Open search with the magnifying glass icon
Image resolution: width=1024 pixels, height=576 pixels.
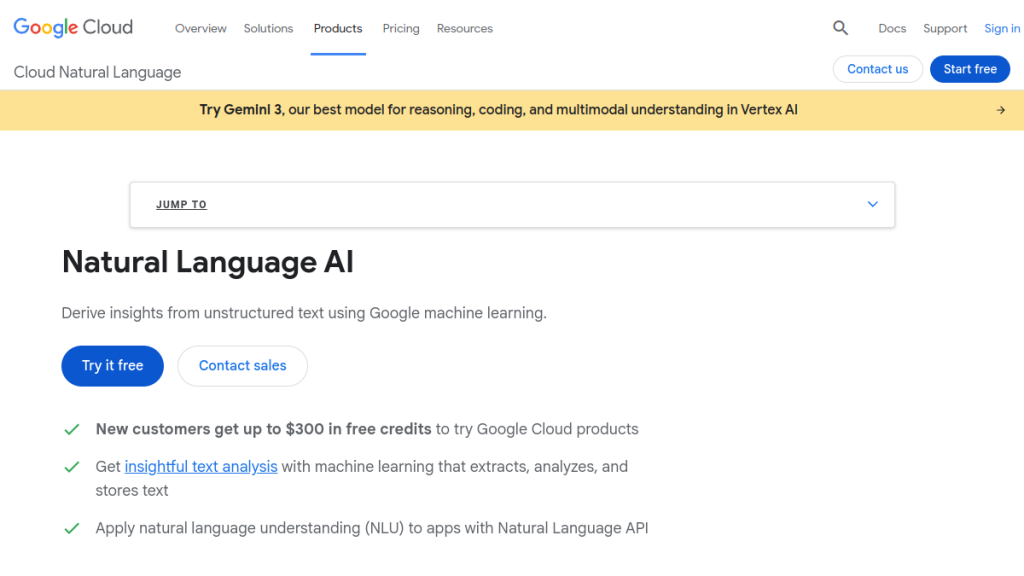(x=840, y=28)
